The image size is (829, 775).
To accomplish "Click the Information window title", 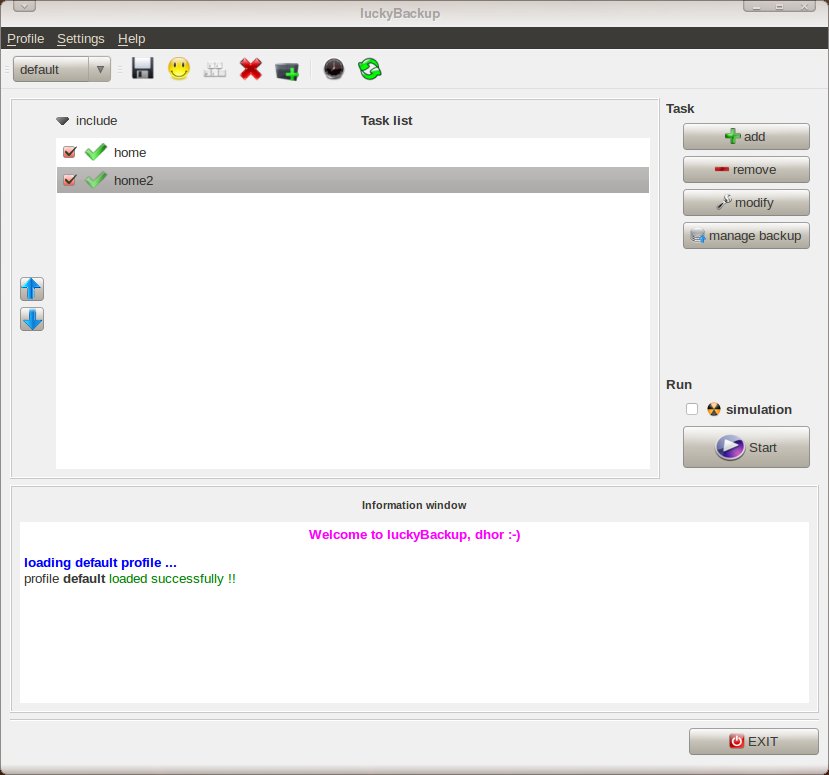I will (x=414, y=505).
